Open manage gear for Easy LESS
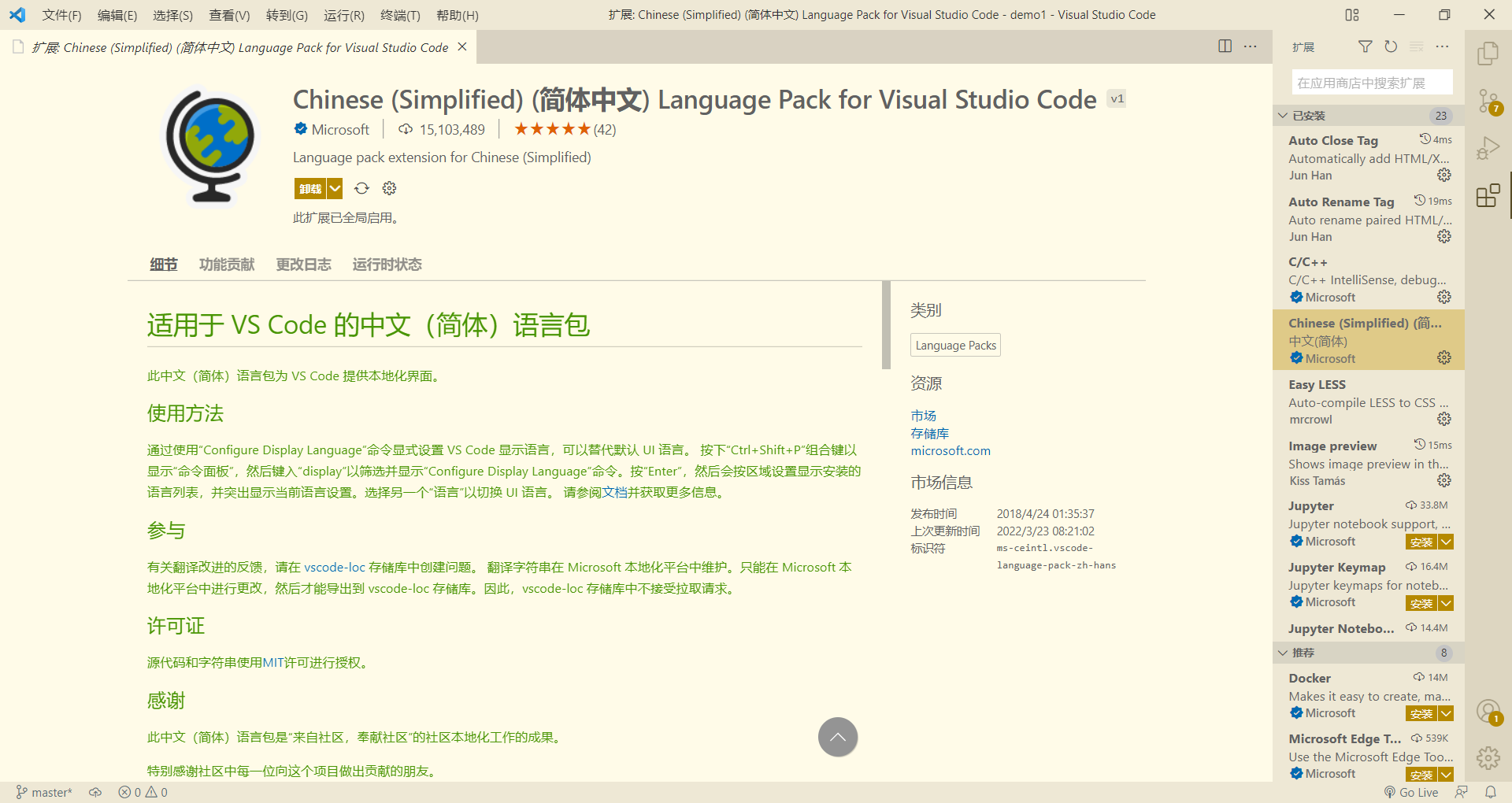The image size is (1512, 803). (1443, 419)
